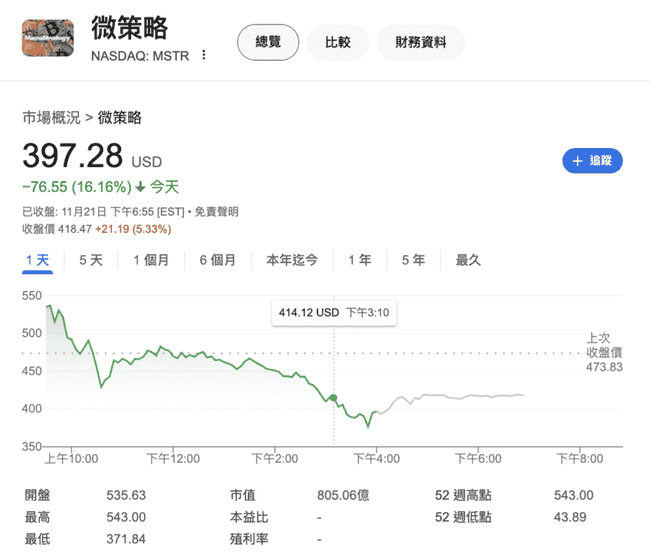
Task: Click the 52 週高點 label
Action: pos(463,495)
